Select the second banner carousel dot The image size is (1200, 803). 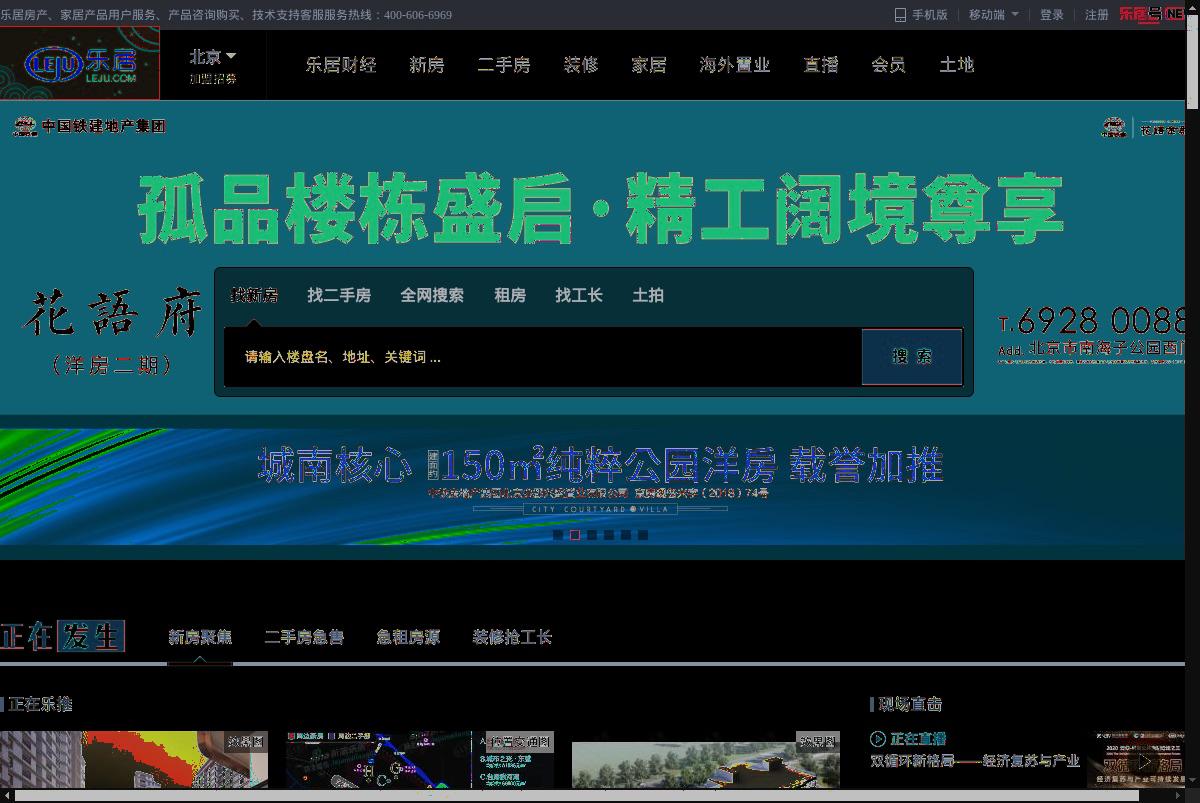tap(575, 535)
